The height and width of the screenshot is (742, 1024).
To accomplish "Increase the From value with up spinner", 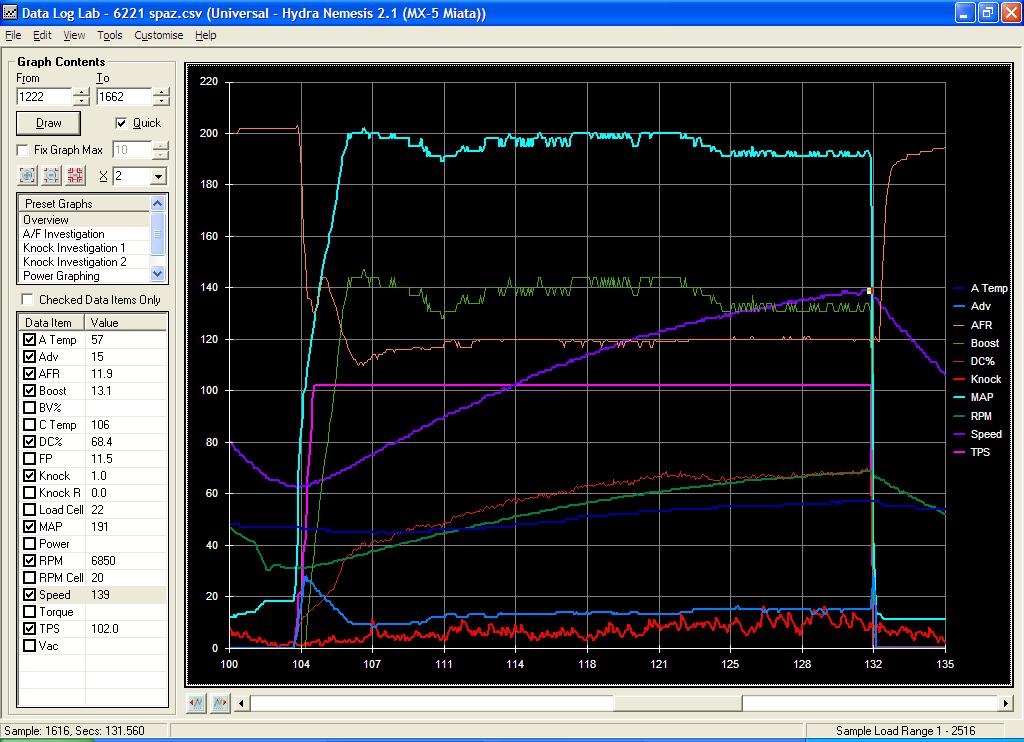I will (x=81, y=92).
